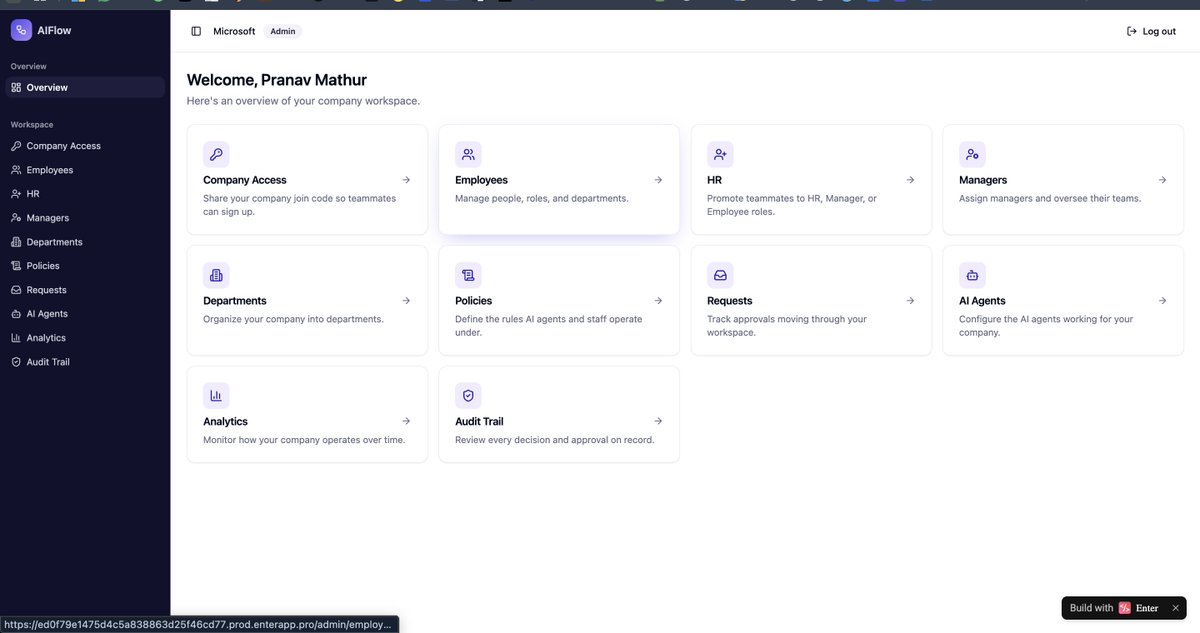Open the HR card title
This screenshot has width=1200, height=633.
pyautogui.click(x=714, y=180)
